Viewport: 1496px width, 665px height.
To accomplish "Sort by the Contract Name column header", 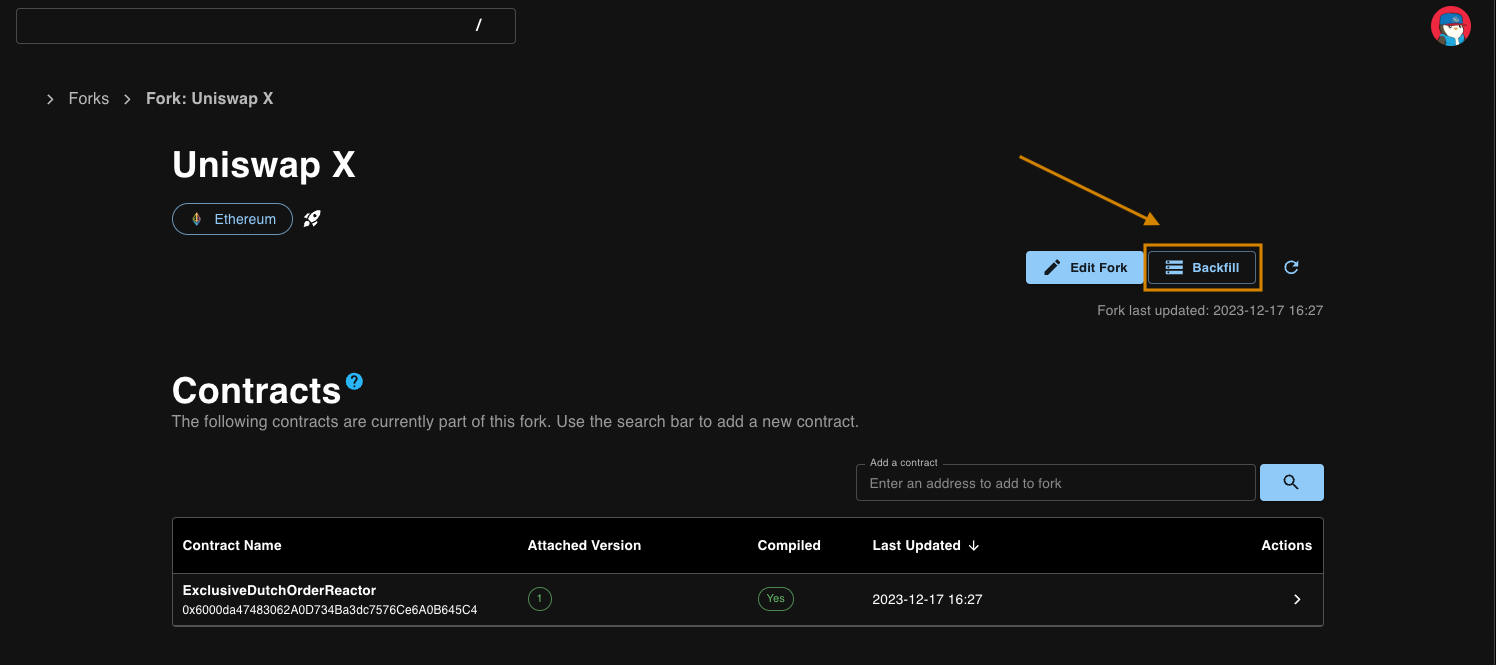I will [232, 545].
